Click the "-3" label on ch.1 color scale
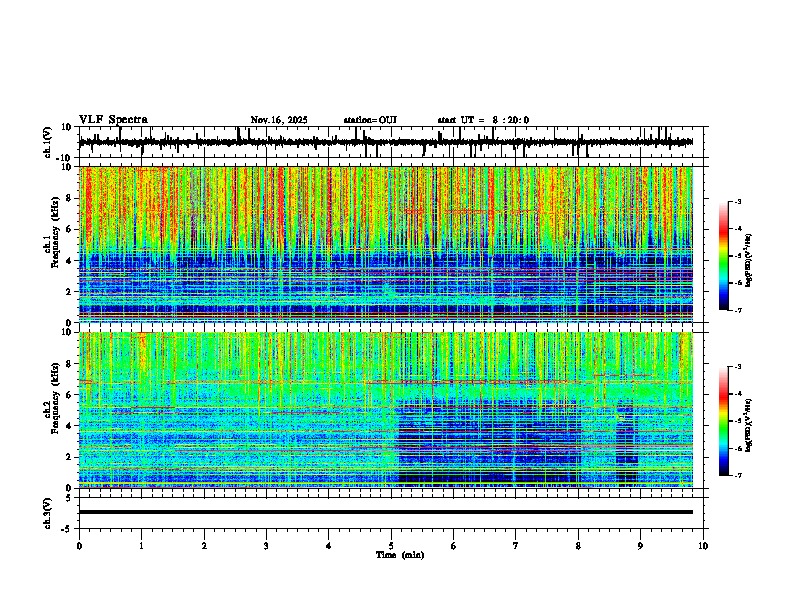 click(x=737, y=201)
